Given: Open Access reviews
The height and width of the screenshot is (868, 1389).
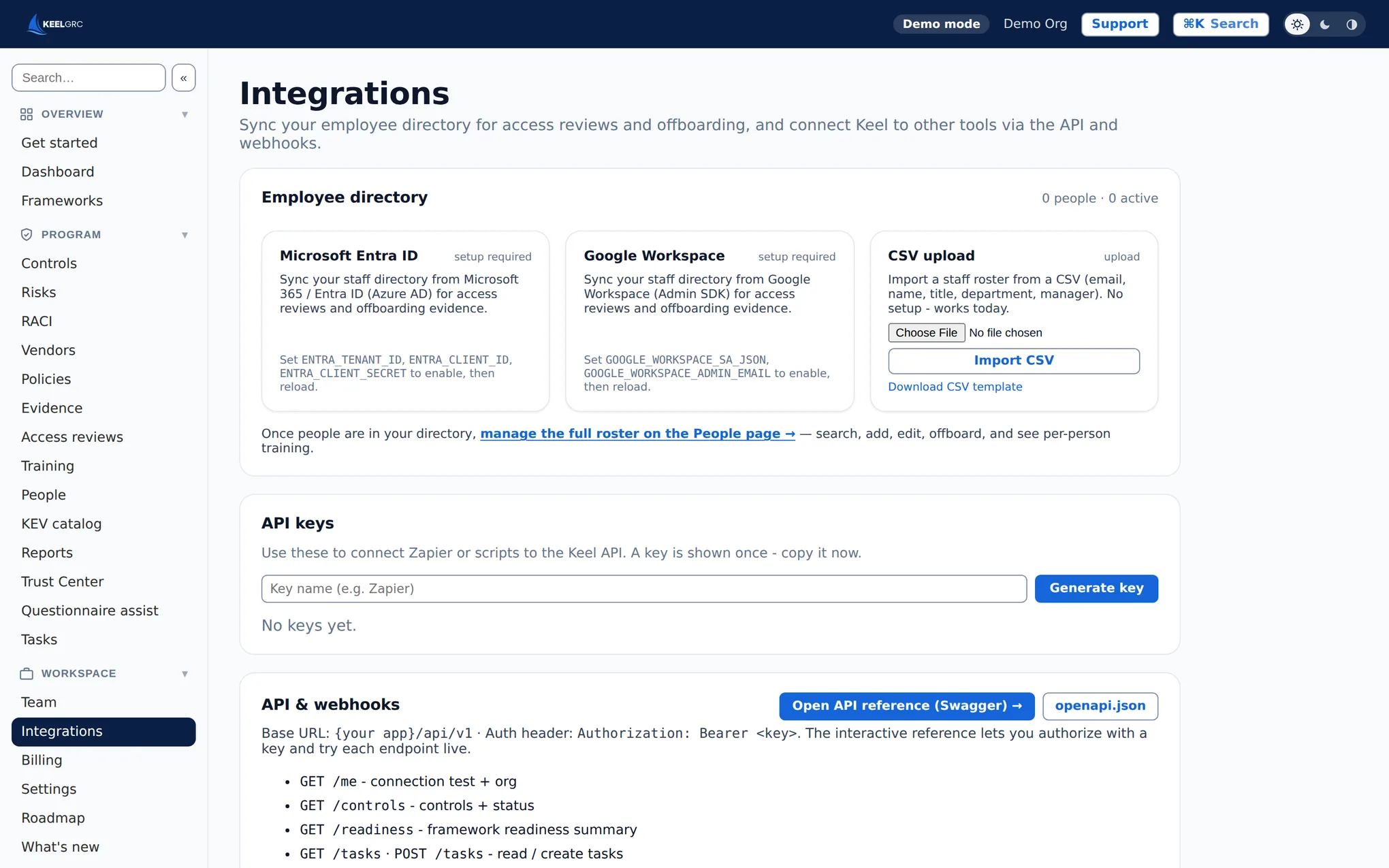Looking at the screenshot, I should [103, 437].
